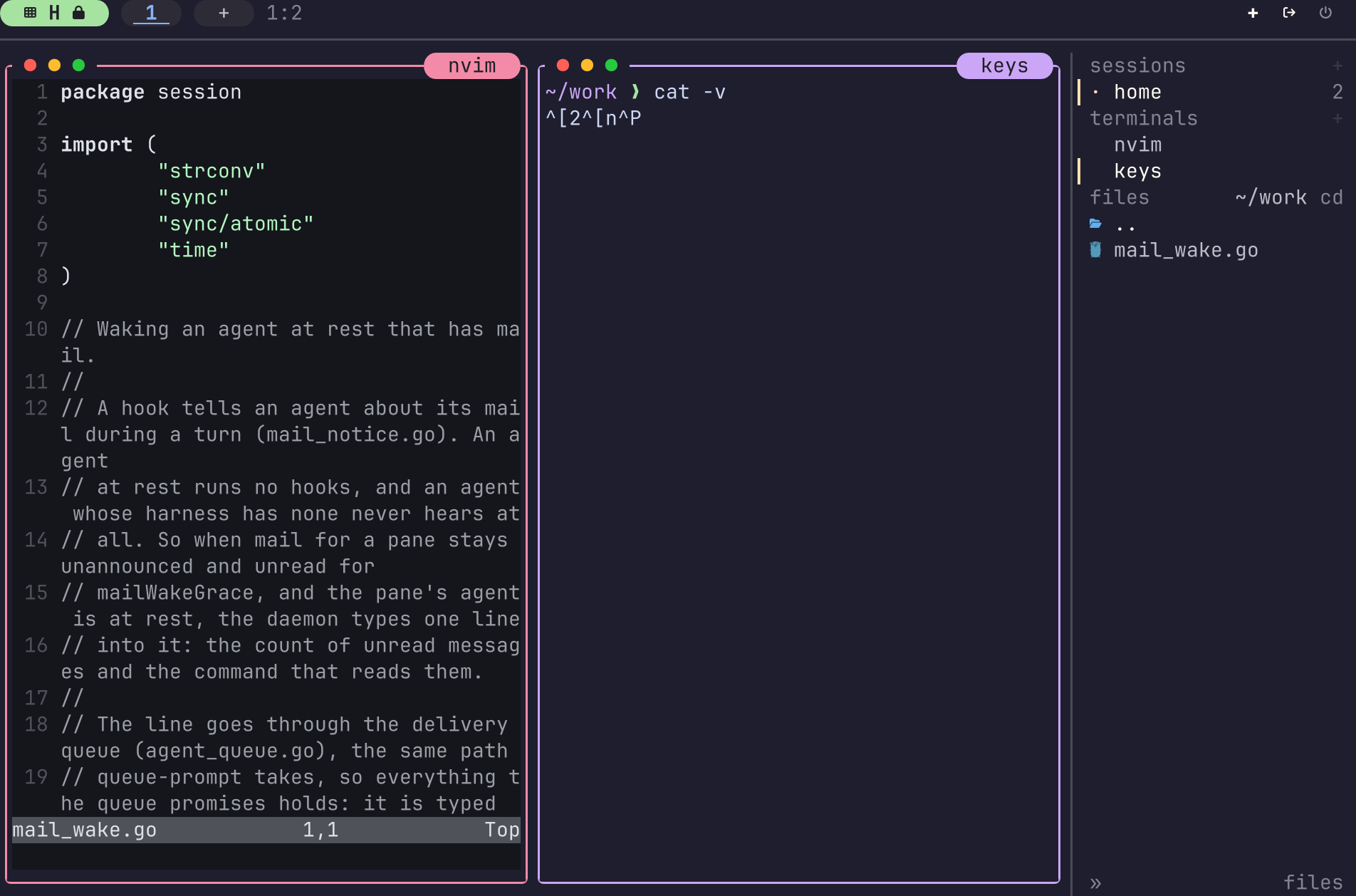Click the ^[2^[n^P output line

[593, 118]
